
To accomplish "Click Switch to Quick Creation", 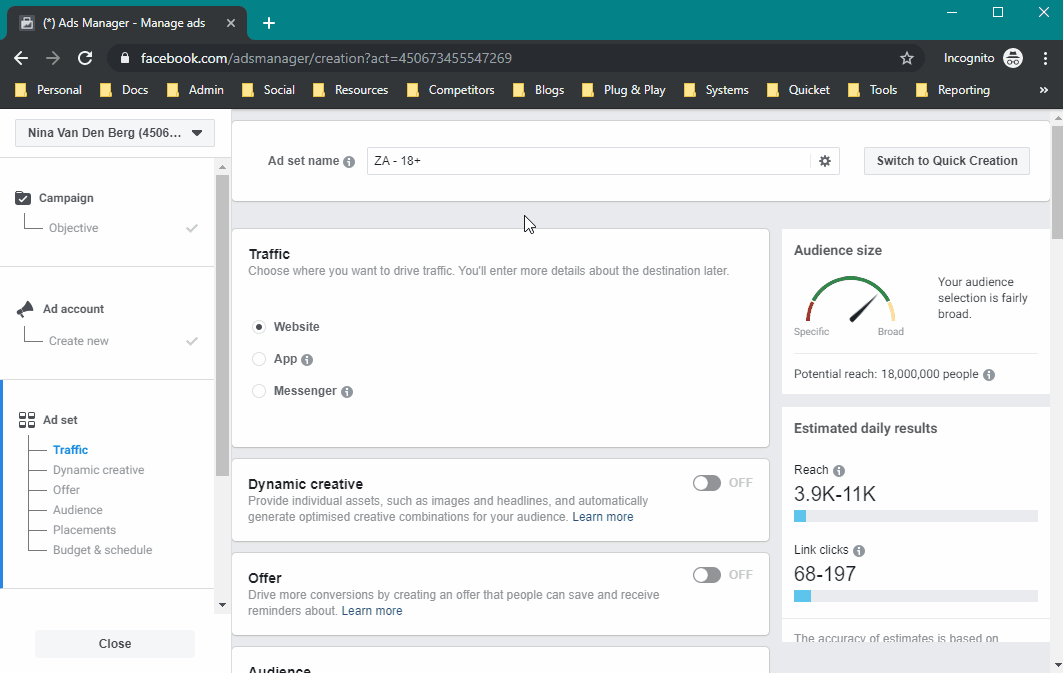I will [x=946, y=161].
